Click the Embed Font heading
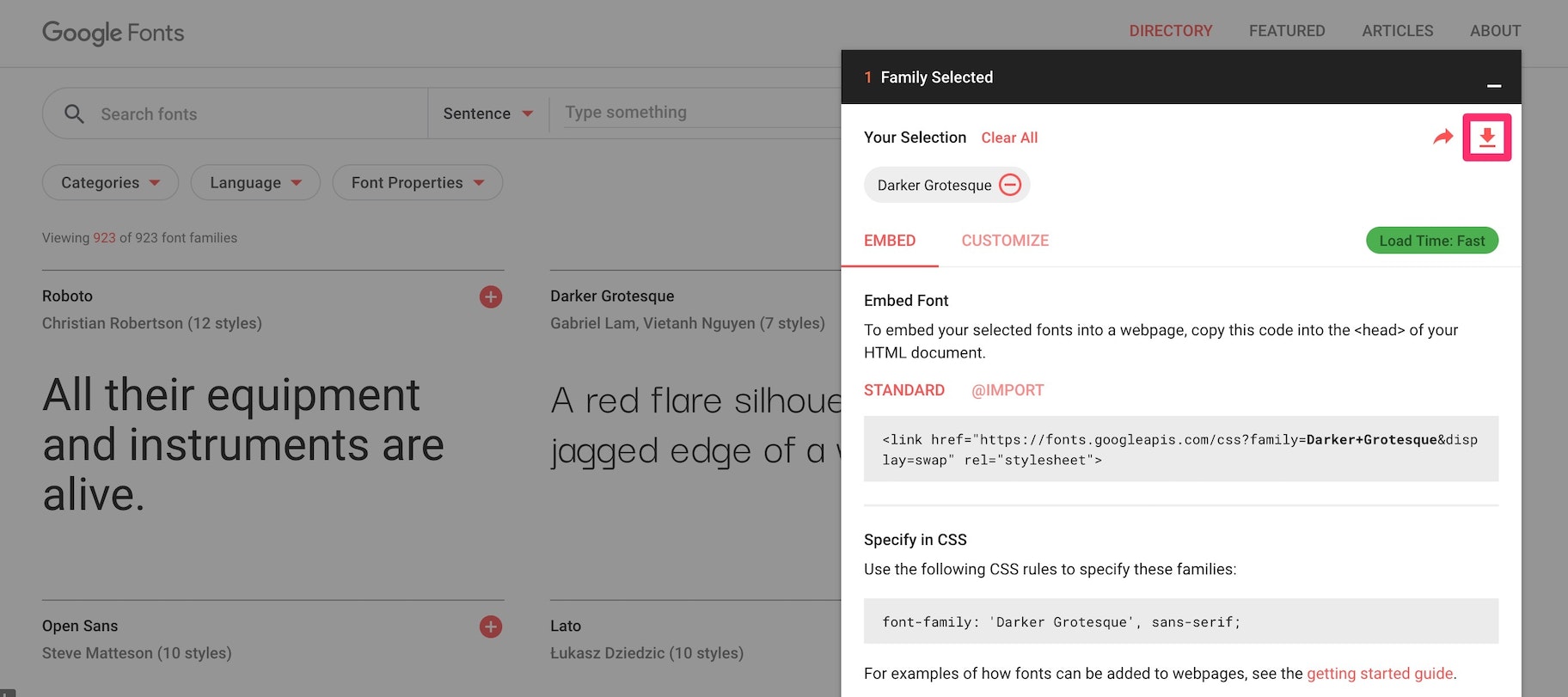 906,301
